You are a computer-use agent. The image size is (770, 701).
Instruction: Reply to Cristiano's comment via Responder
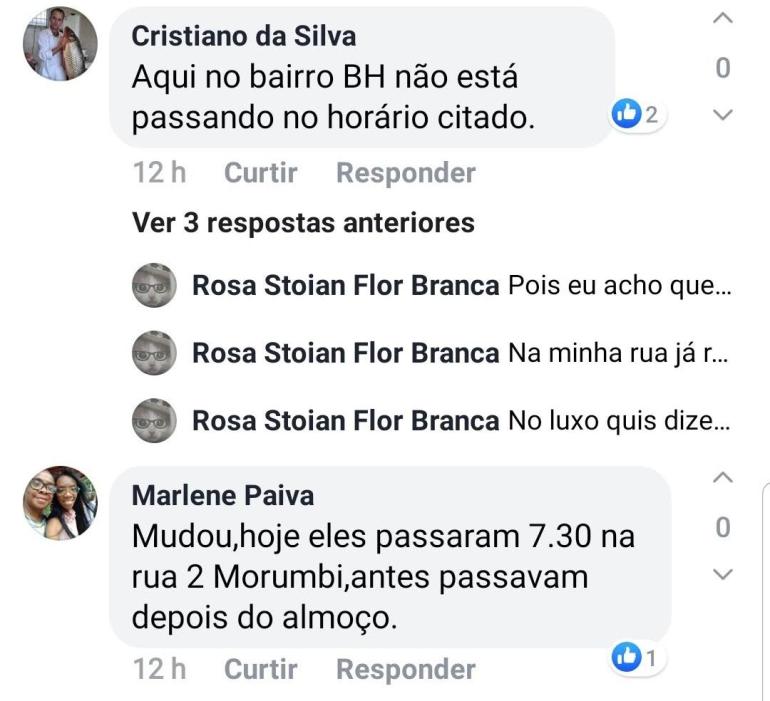405,173
